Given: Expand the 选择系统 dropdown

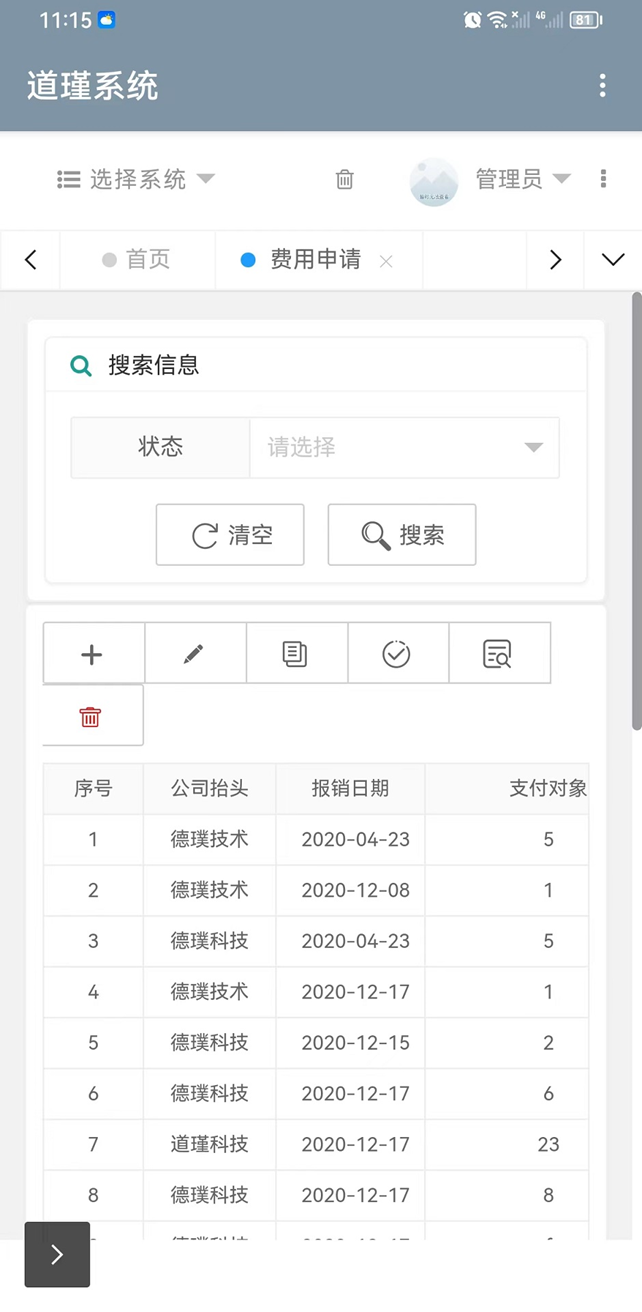Looking at the screenshot, I should pos(136,180).
